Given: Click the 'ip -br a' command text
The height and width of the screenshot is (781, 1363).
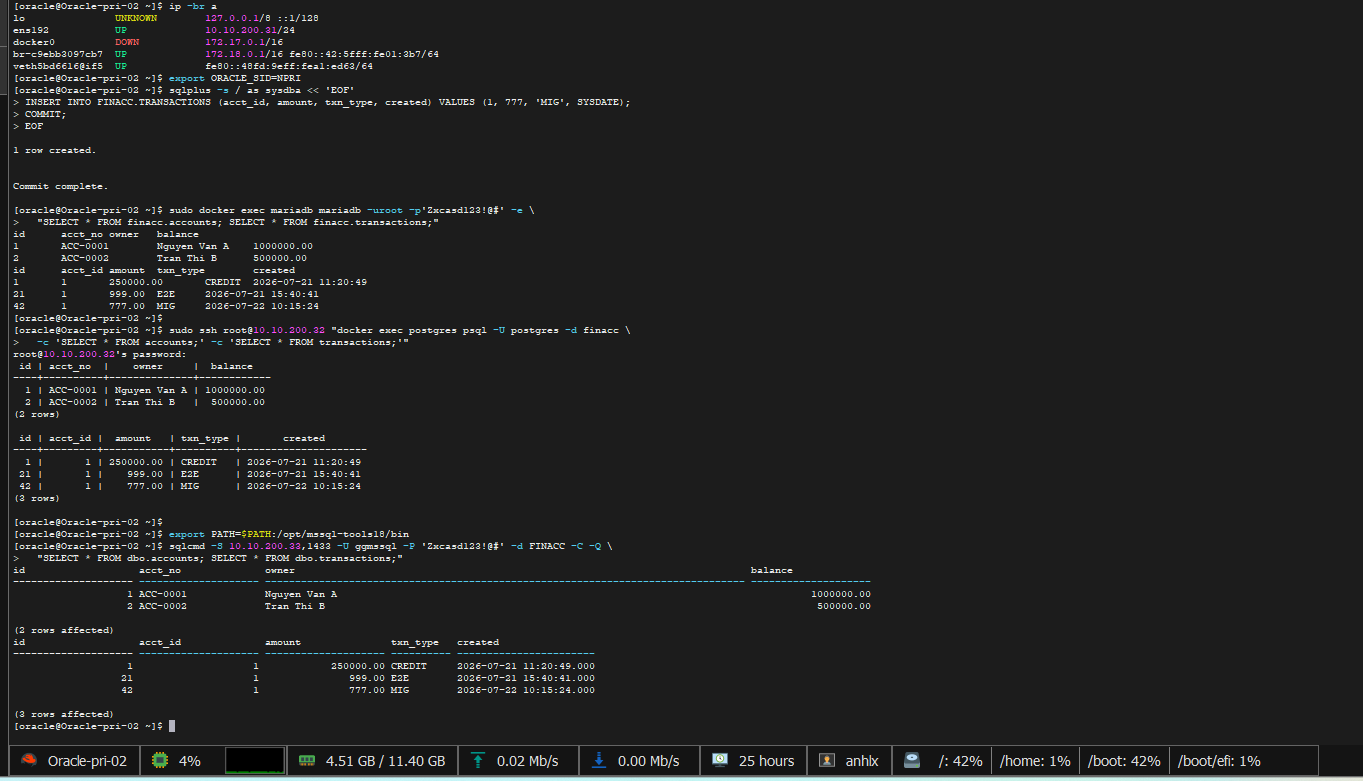Looking at the screenshot, I should [194, 6].
